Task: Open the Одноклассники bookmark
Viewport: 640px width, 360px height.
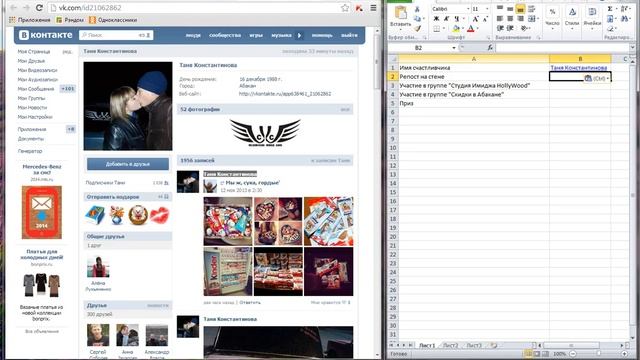Action: point(113,20)
